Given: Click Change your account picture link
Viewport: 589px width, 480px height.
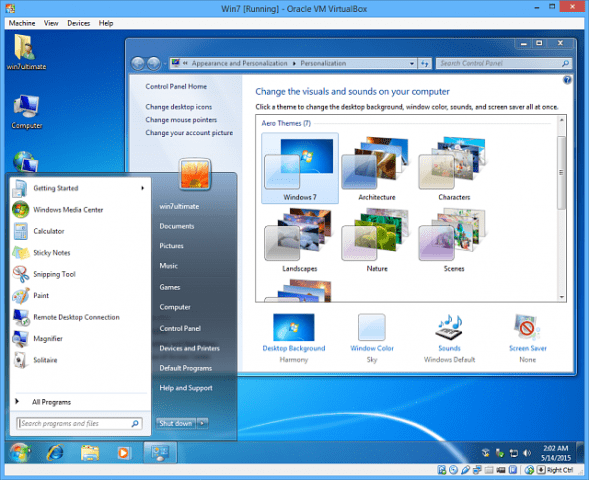Looking at the screenshot, I should [189, 133].
